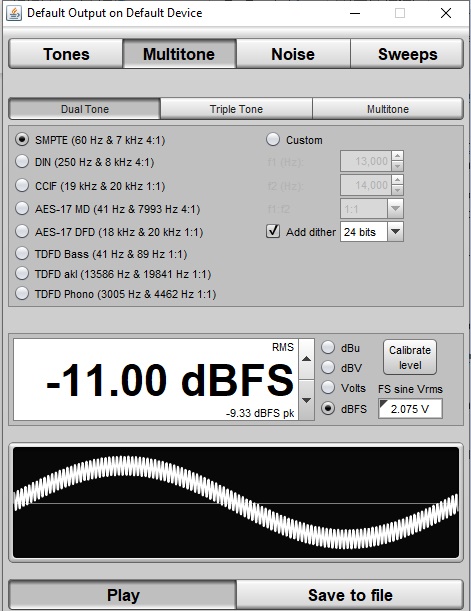Go to the Sweeps tab
Viewport: 471px width, 611px height.
(x=407, y=54)
